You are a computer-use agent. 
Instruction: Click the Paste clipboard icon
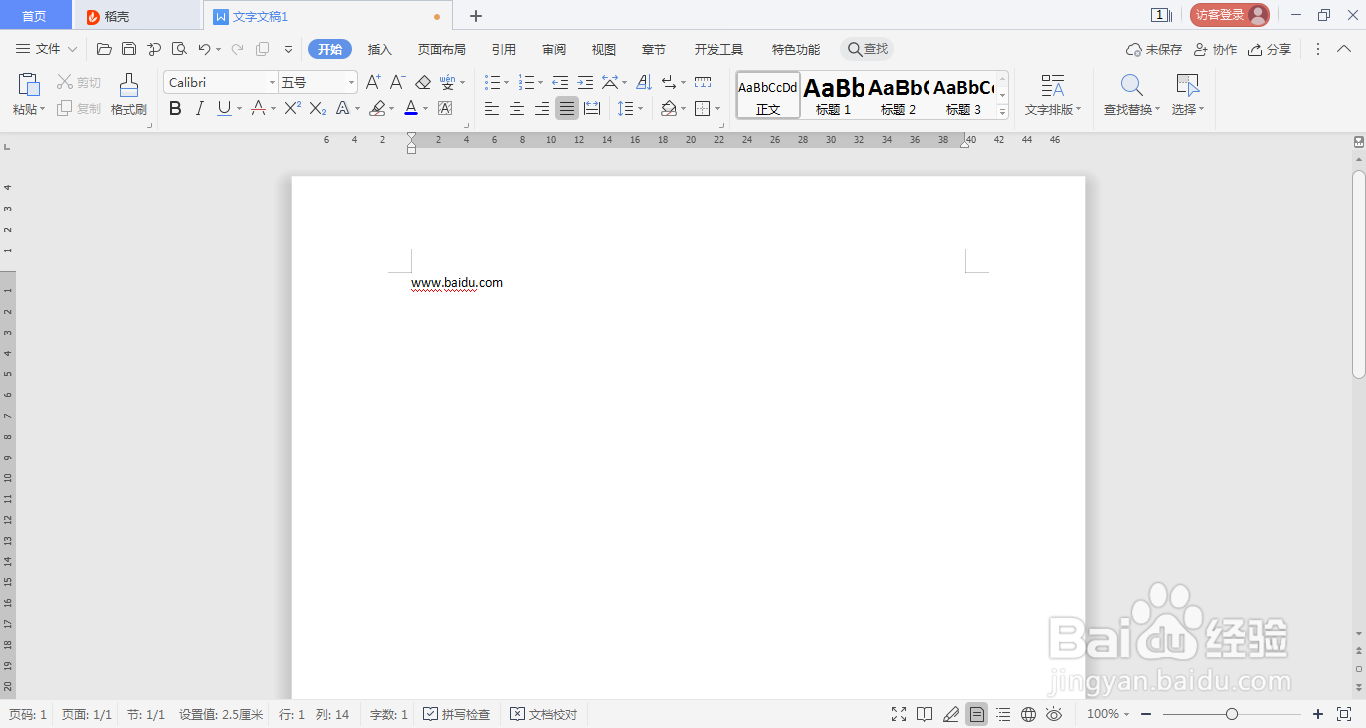(x=29, y=85)
